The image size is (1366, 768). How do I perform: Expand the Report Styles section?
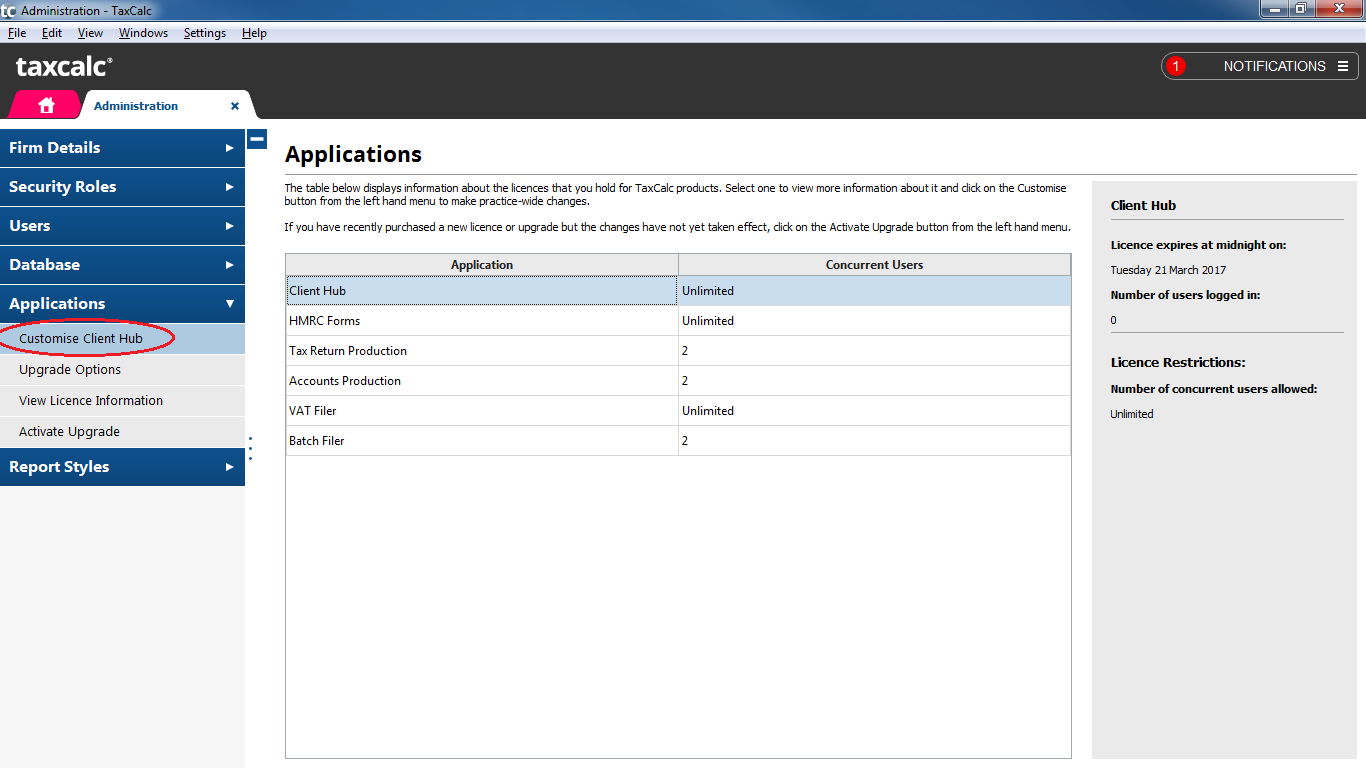point(122,467)
